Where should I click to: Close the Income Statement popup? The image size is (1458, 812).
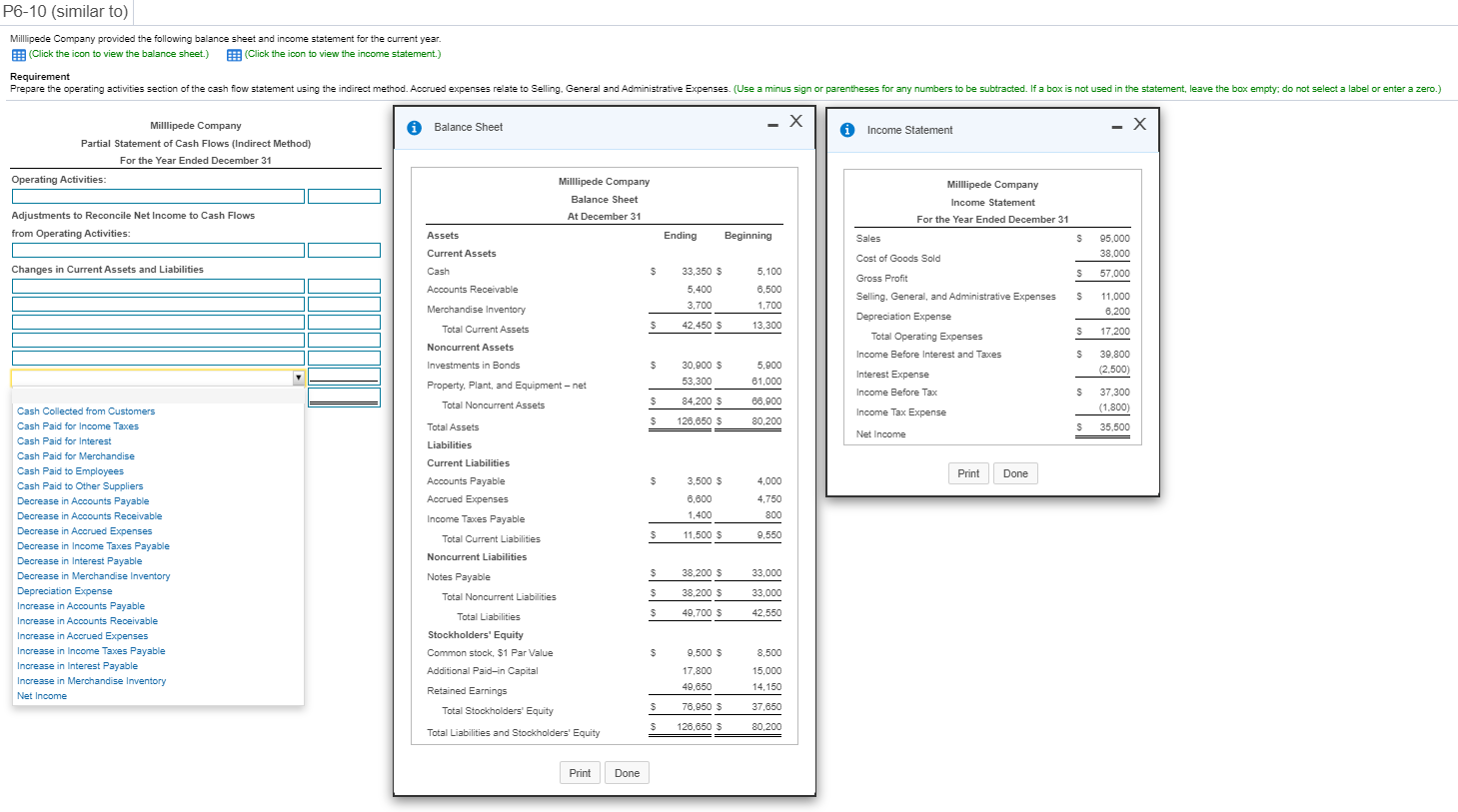pos(1139,124)
